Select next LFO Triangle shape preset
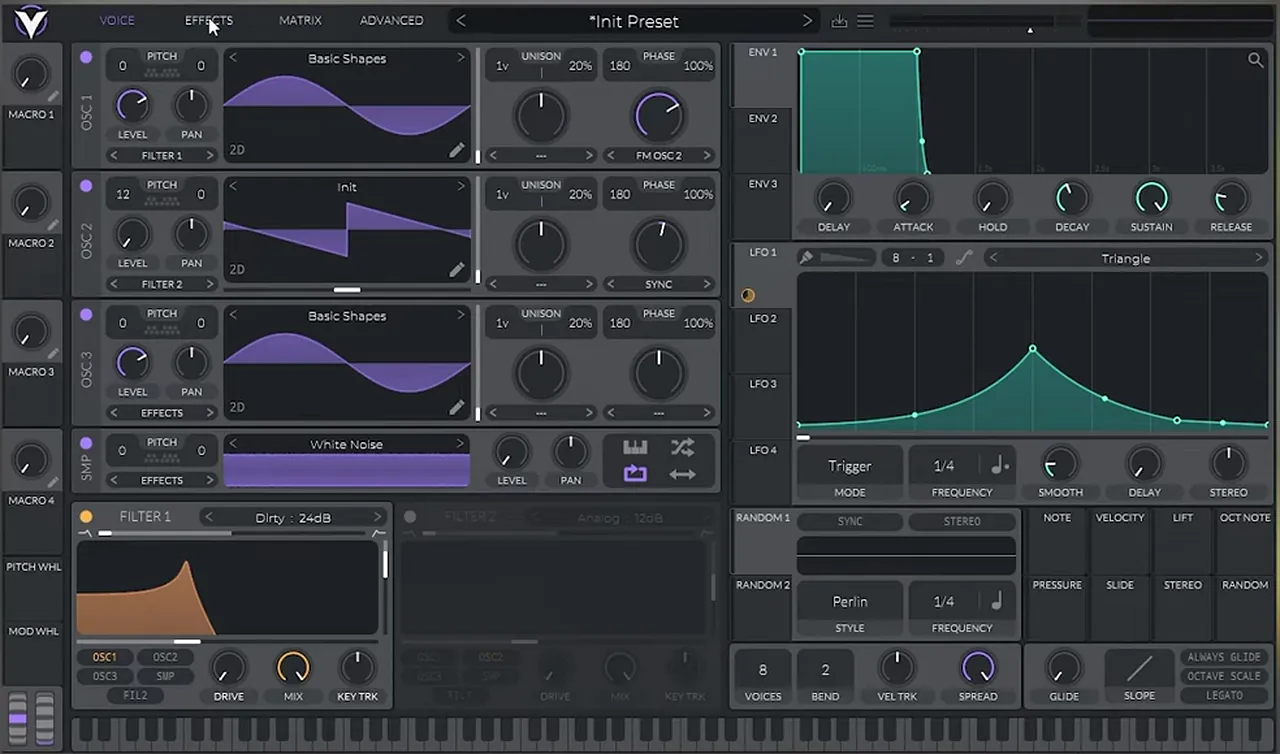Viewport: 1280px width, 754px height. (1259, 258)
